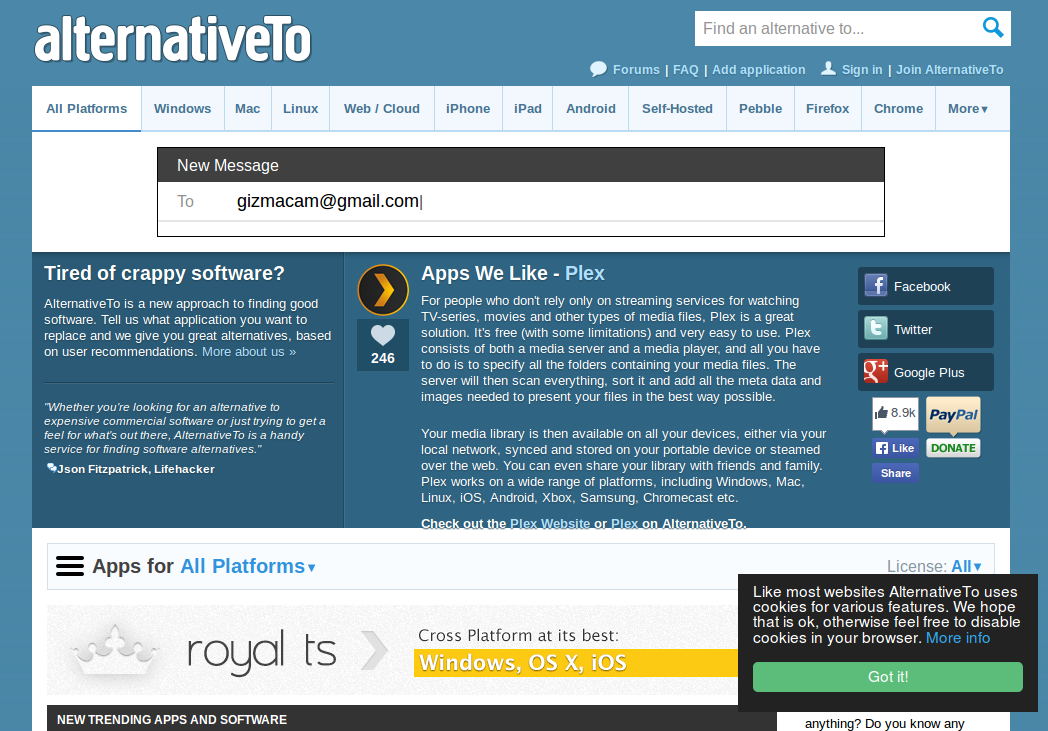Open the cookie More info link
1048x731 pixels.
957,638
